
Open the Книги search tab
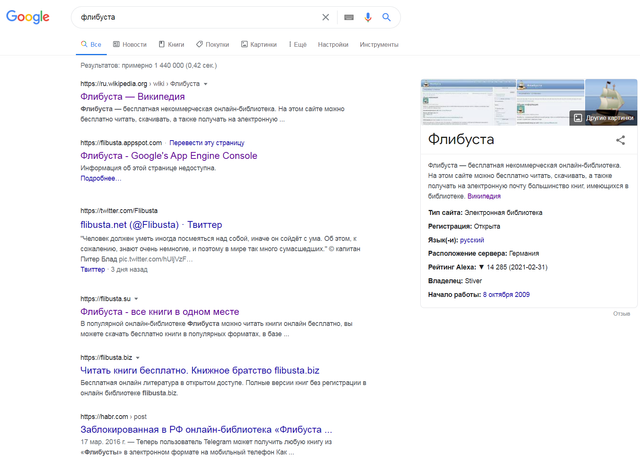click(171, 45)
